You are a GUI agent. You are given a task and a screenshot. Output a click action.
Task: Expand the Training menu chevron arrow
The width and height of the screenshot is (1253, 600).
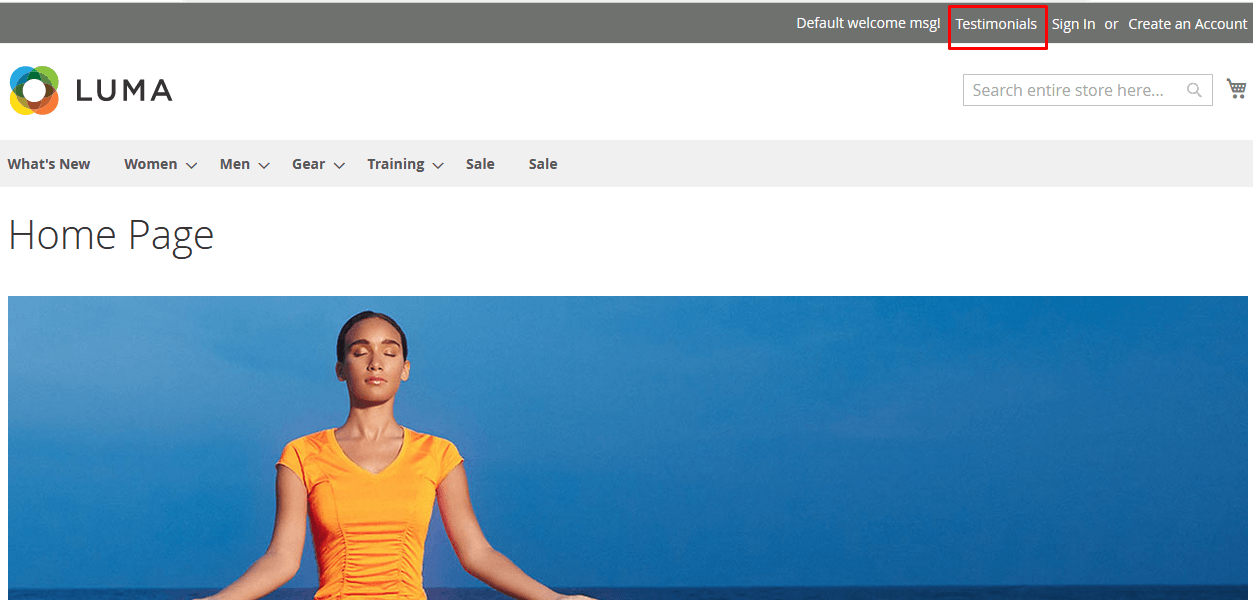438,165
